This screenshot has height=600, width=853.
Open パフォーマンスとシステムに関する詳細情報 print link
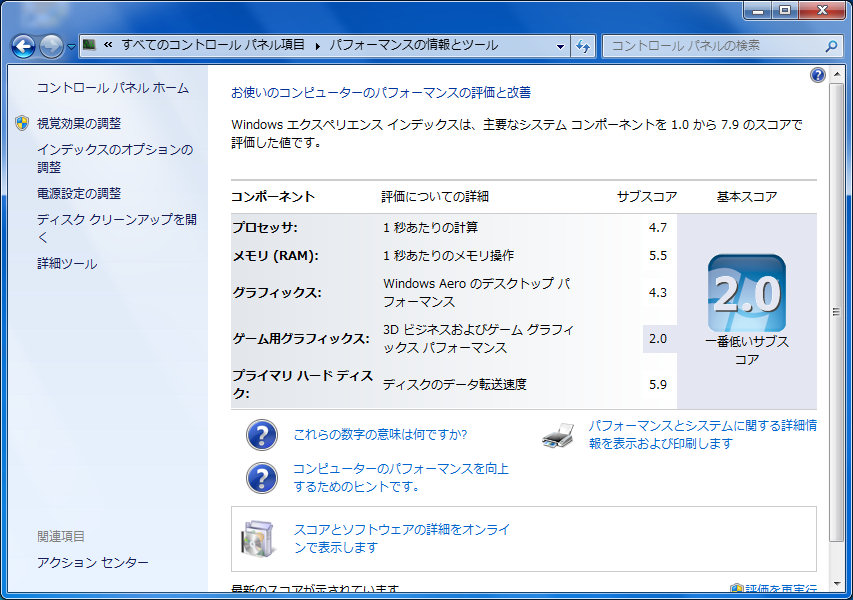click(x=702, y=434)
